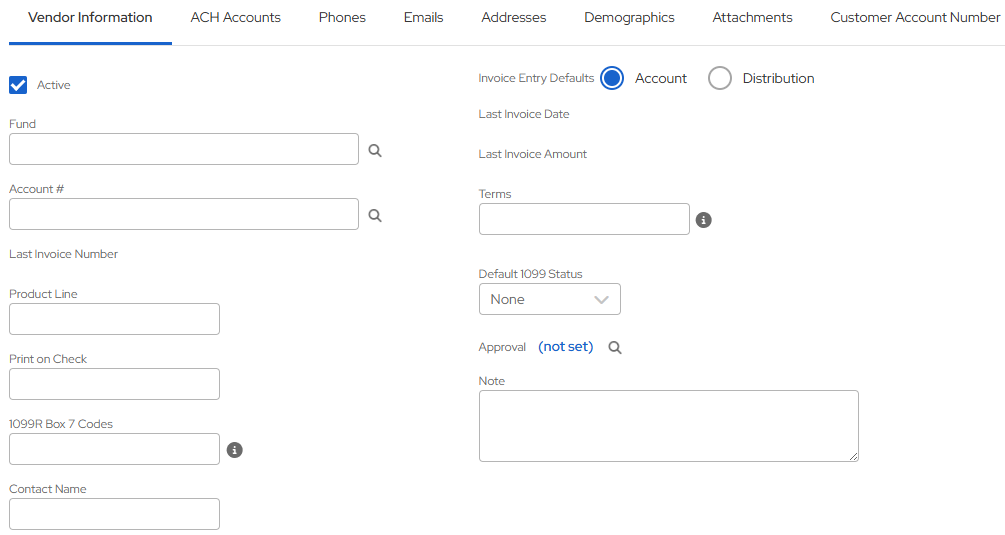Open the Attachments tab

pyautogui.click(x=752, y=18)
